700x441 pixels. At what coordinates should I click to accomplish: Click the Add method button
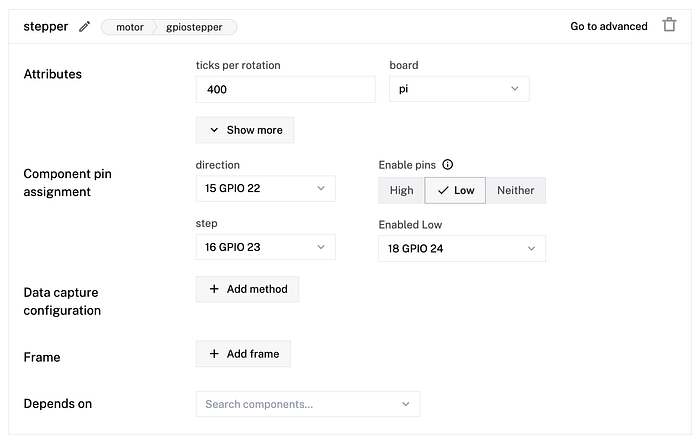coord(247,289)
